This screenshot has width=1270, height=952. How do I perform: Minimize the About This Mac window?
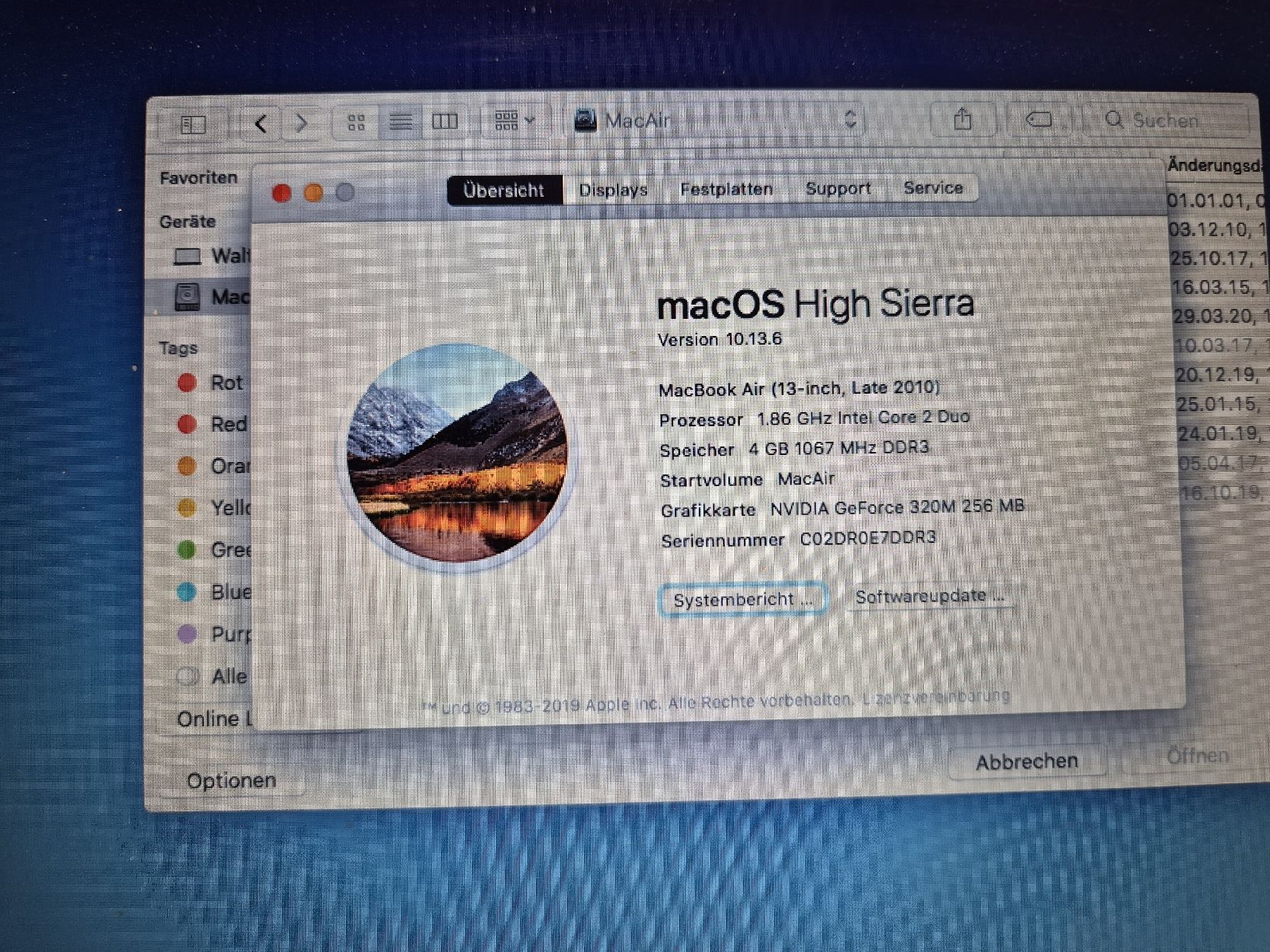coord(314,193)
